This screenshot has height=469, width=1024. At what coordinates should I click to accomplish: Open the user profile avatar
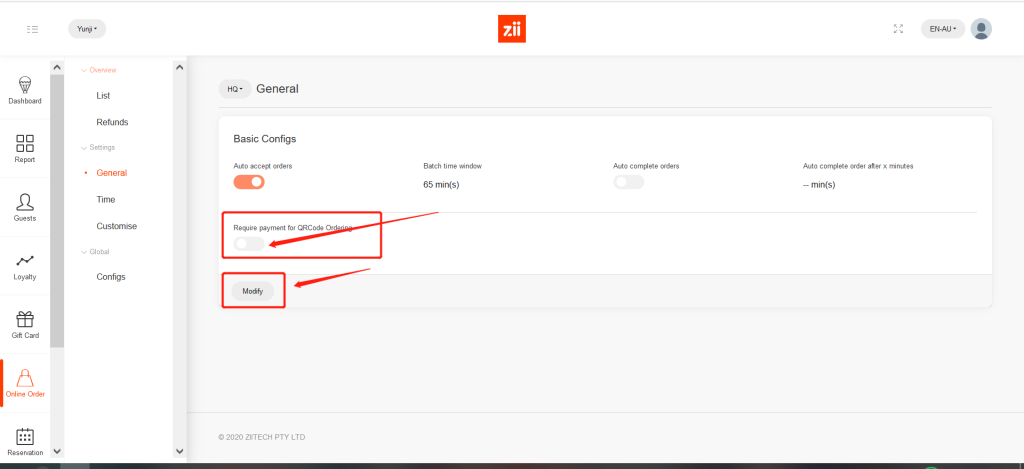(x=981, y=29)
